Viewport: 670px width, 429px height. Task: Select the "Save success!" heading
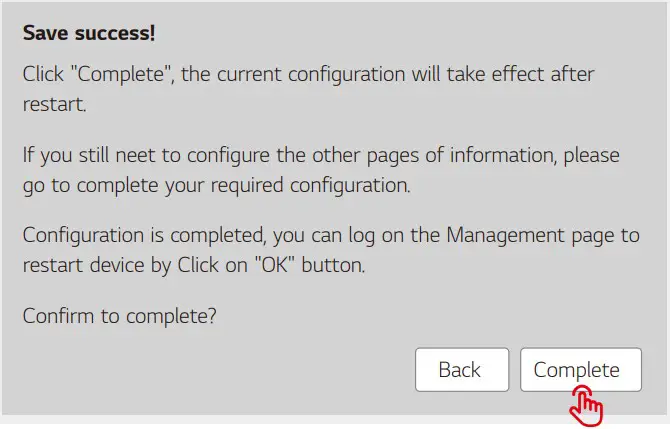[x=89, y=33]
